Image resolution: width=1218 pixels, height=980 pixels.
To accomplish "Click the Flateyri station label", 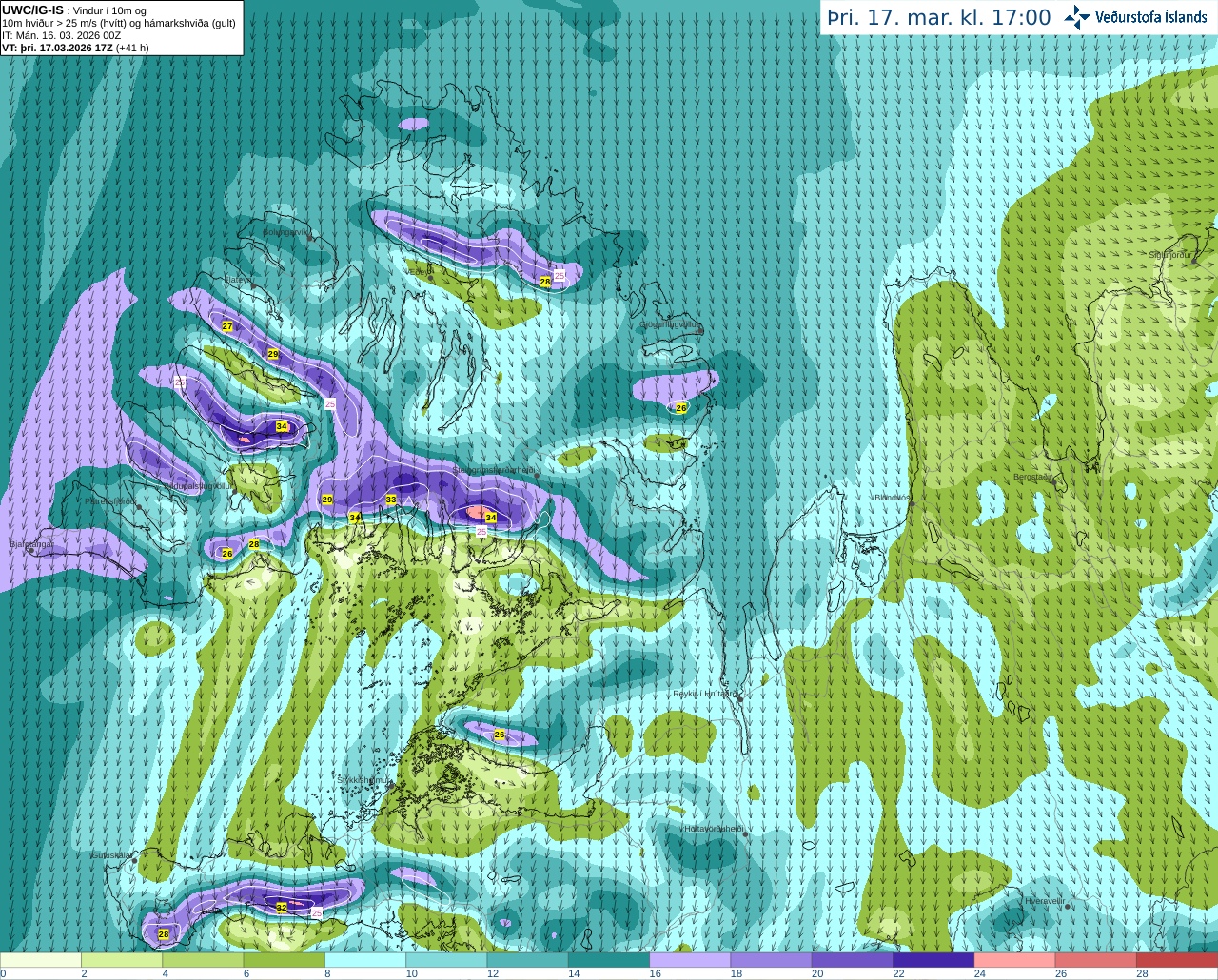I will tap(238, 280).
